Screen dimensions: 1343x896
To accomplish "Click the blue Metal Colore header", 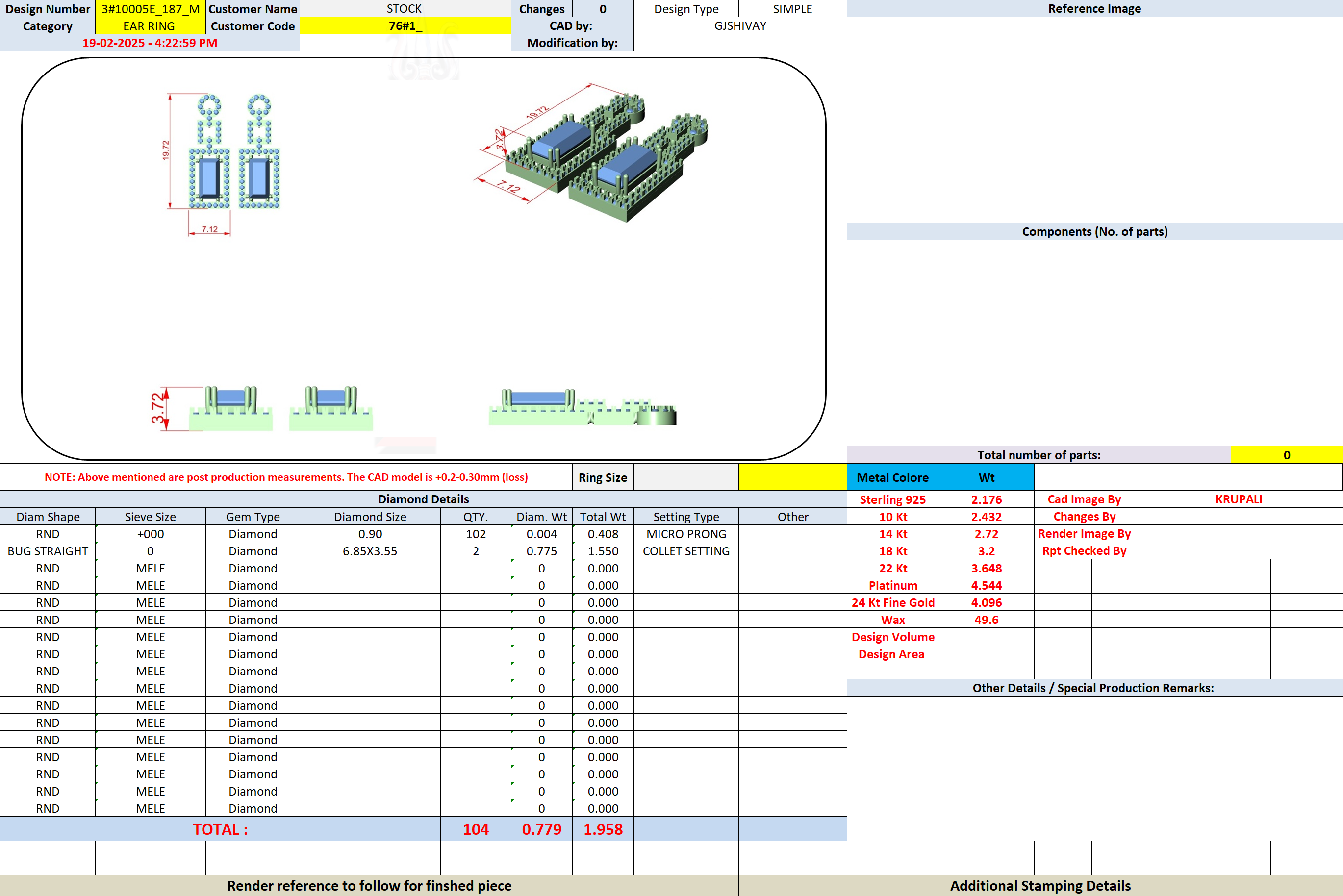I will click(x=893, y=477).
